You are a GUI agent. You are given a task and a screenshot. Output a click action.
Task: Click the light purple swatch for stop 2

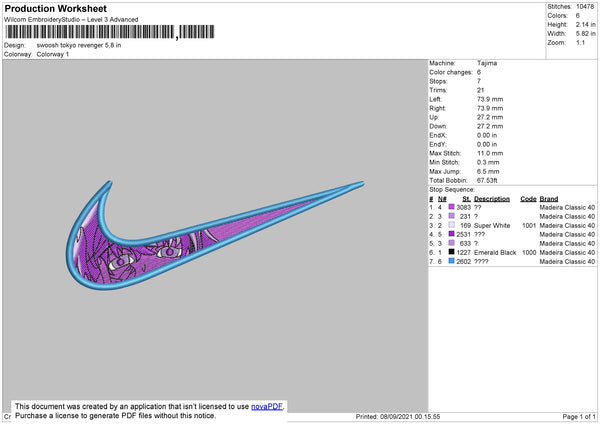452,216
